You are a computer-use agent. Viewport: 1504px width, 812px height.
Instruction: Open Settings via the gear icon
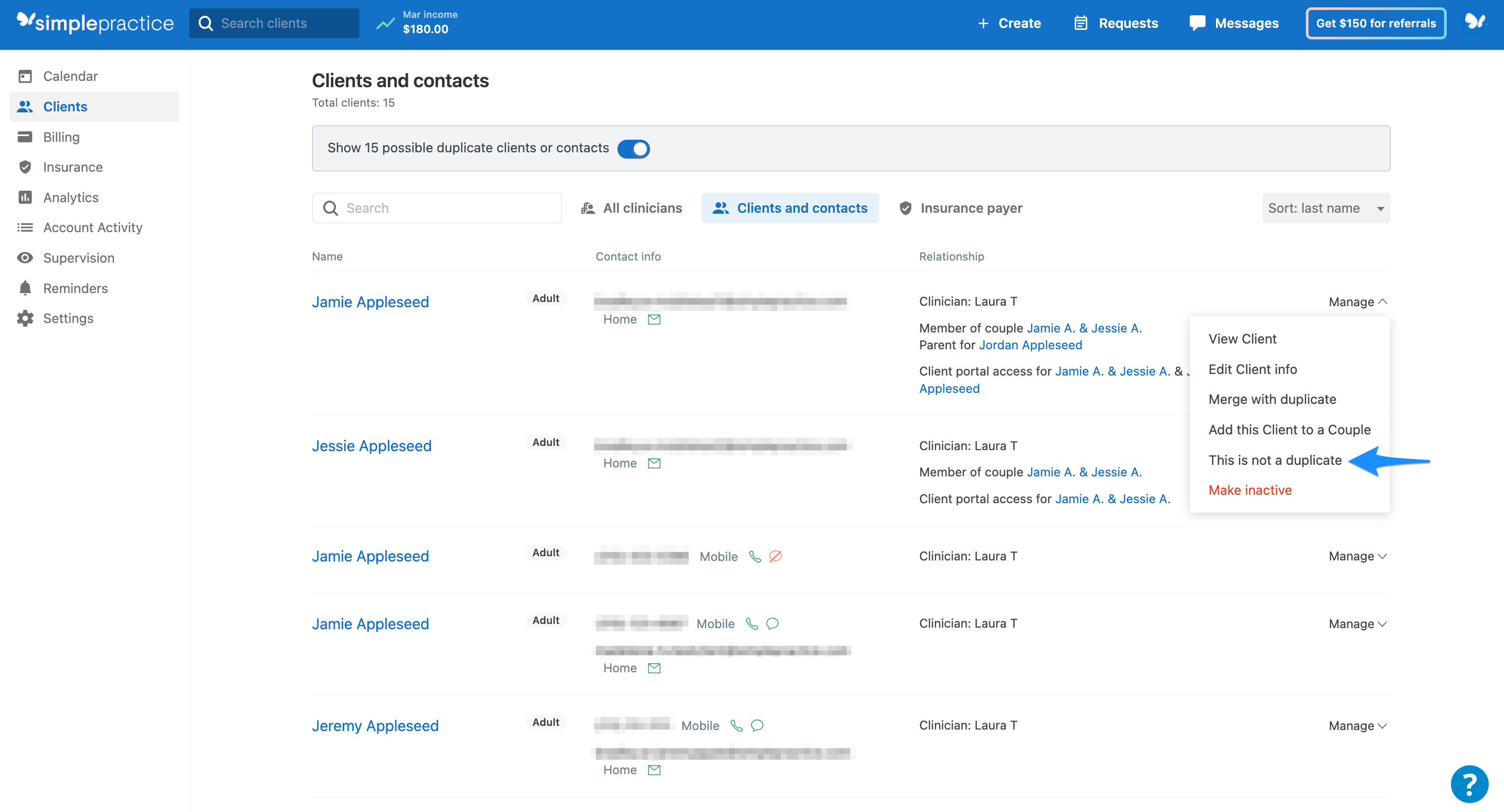pos(26,318)
